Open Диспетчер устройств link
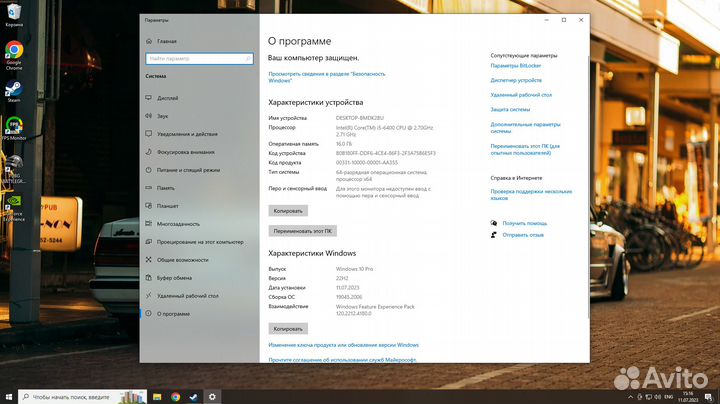The width and height of the screenshot is (720, 404). (516, 80)
